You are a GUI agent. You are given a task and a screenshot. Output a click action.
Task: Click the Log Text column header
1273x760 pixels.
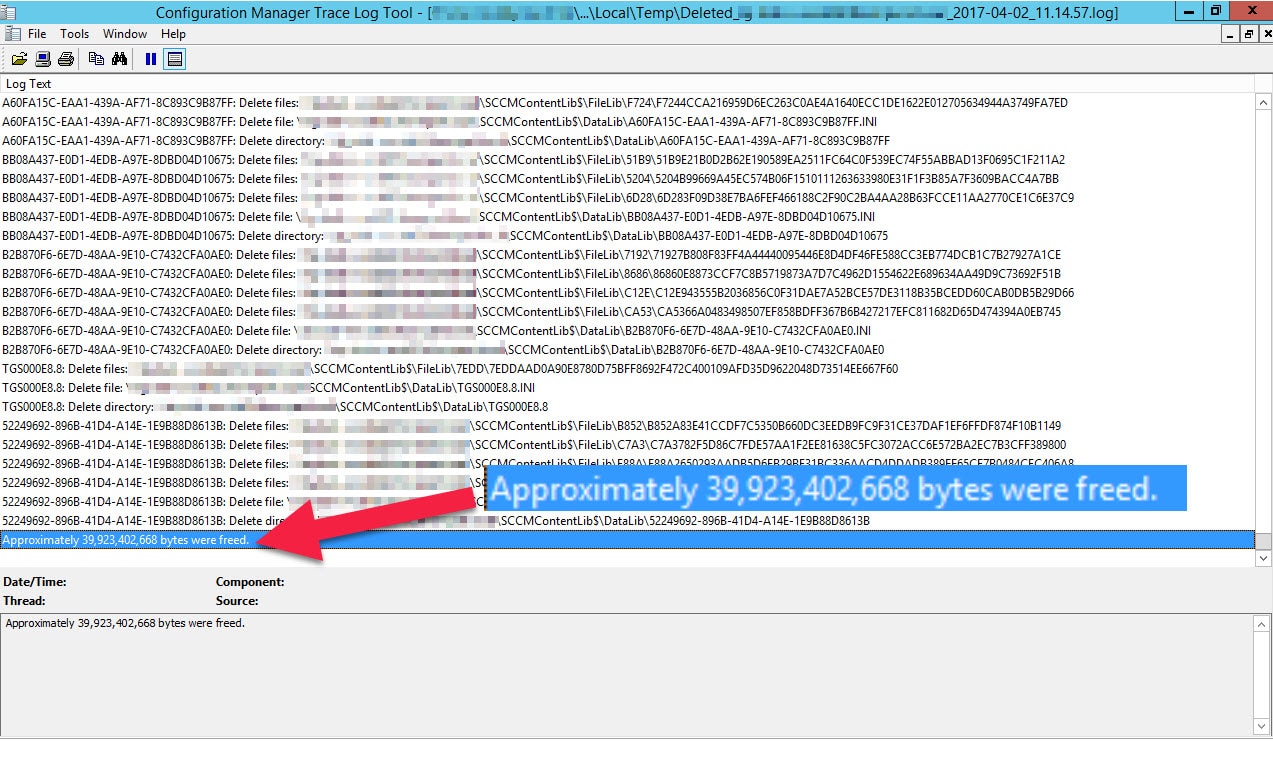(x=627, y=84)
